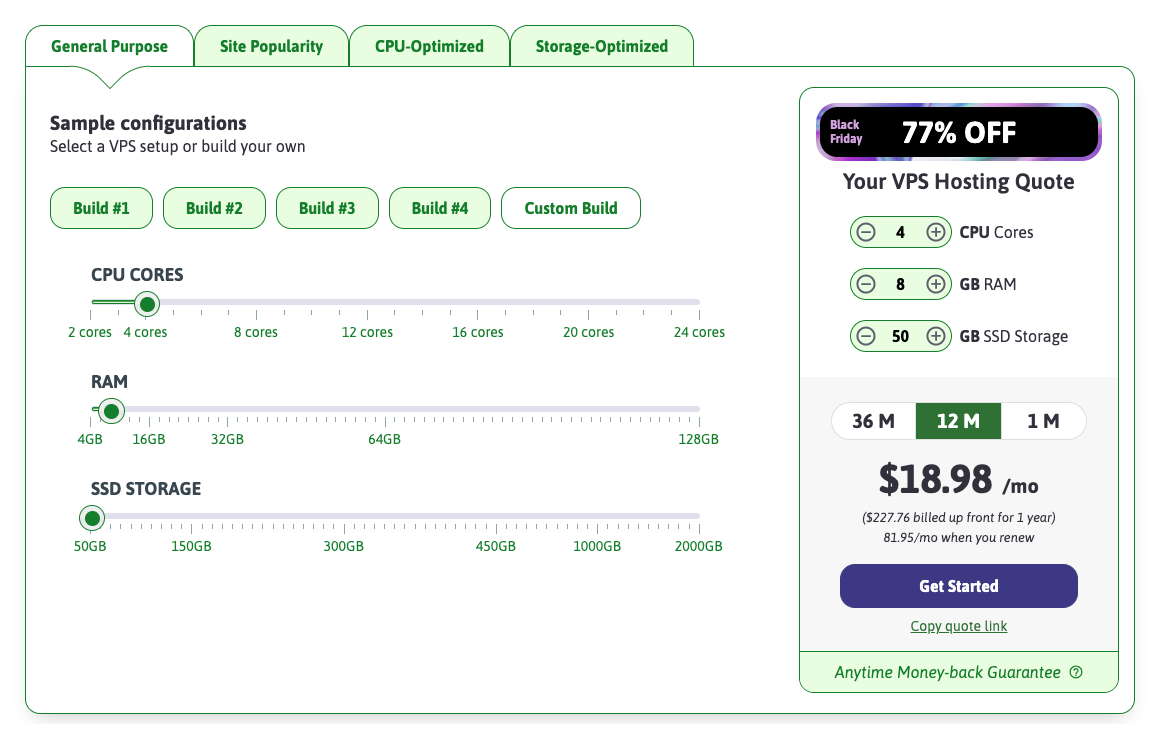
Task: Choose the Custom Build option
Action: [570, 207]
